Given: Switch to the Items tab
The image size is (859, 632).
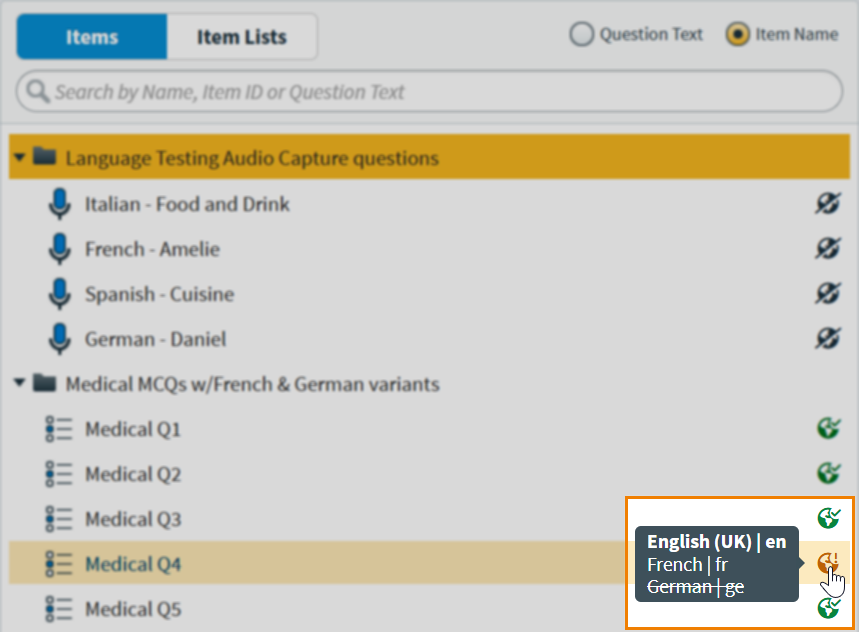Looking at the screenshot, I should tap(92, 37).
